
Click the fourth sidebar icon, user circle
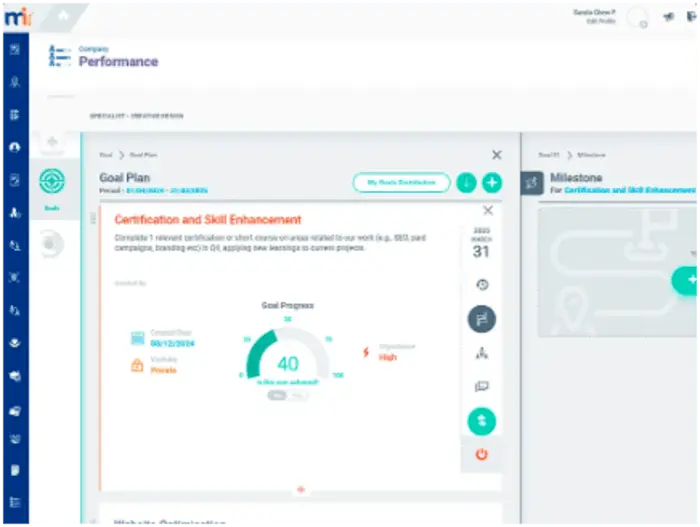15,147
